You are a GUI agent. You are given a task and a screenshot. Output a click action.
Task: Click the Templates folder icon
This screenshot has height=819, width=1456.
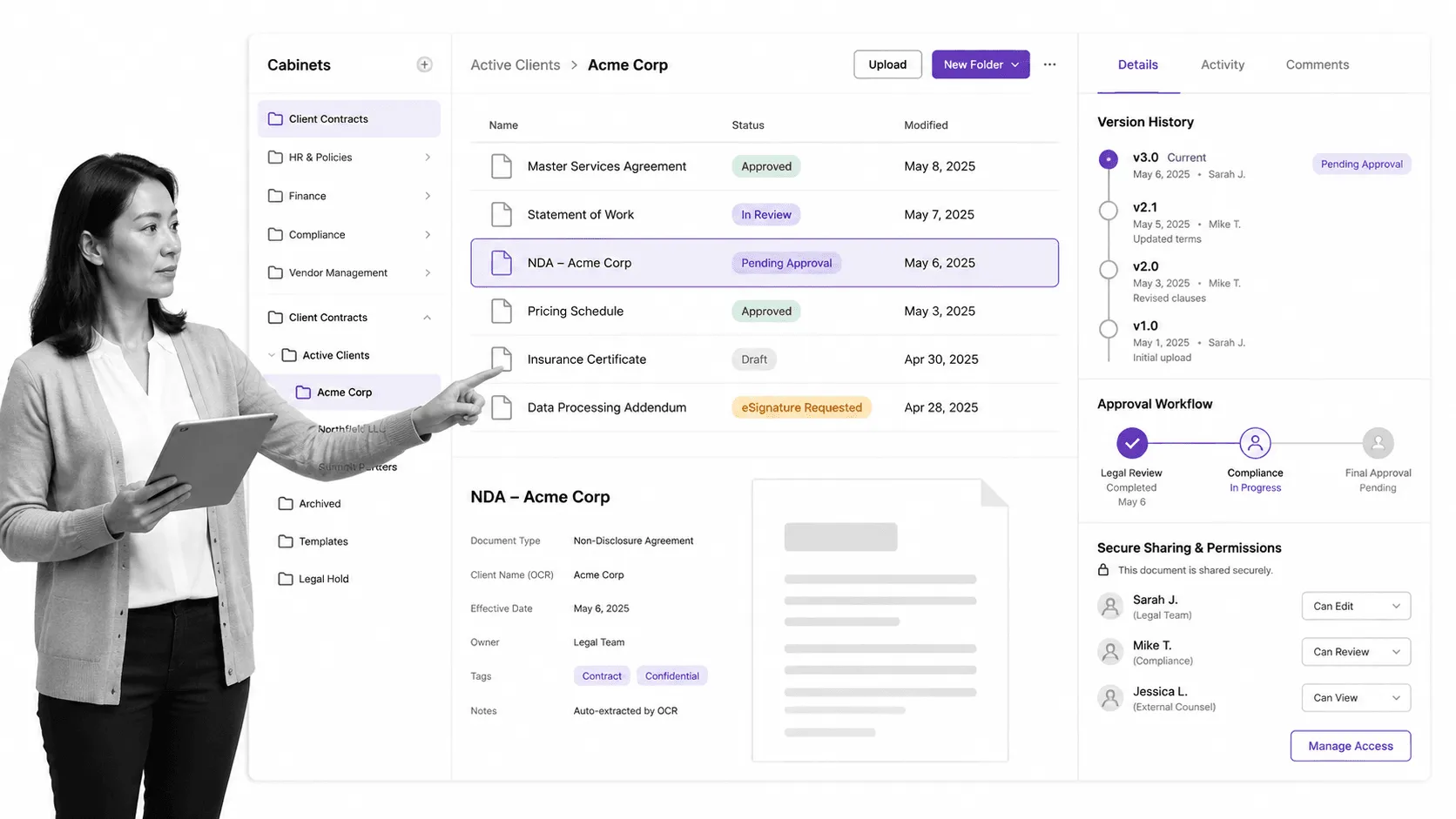286,541
